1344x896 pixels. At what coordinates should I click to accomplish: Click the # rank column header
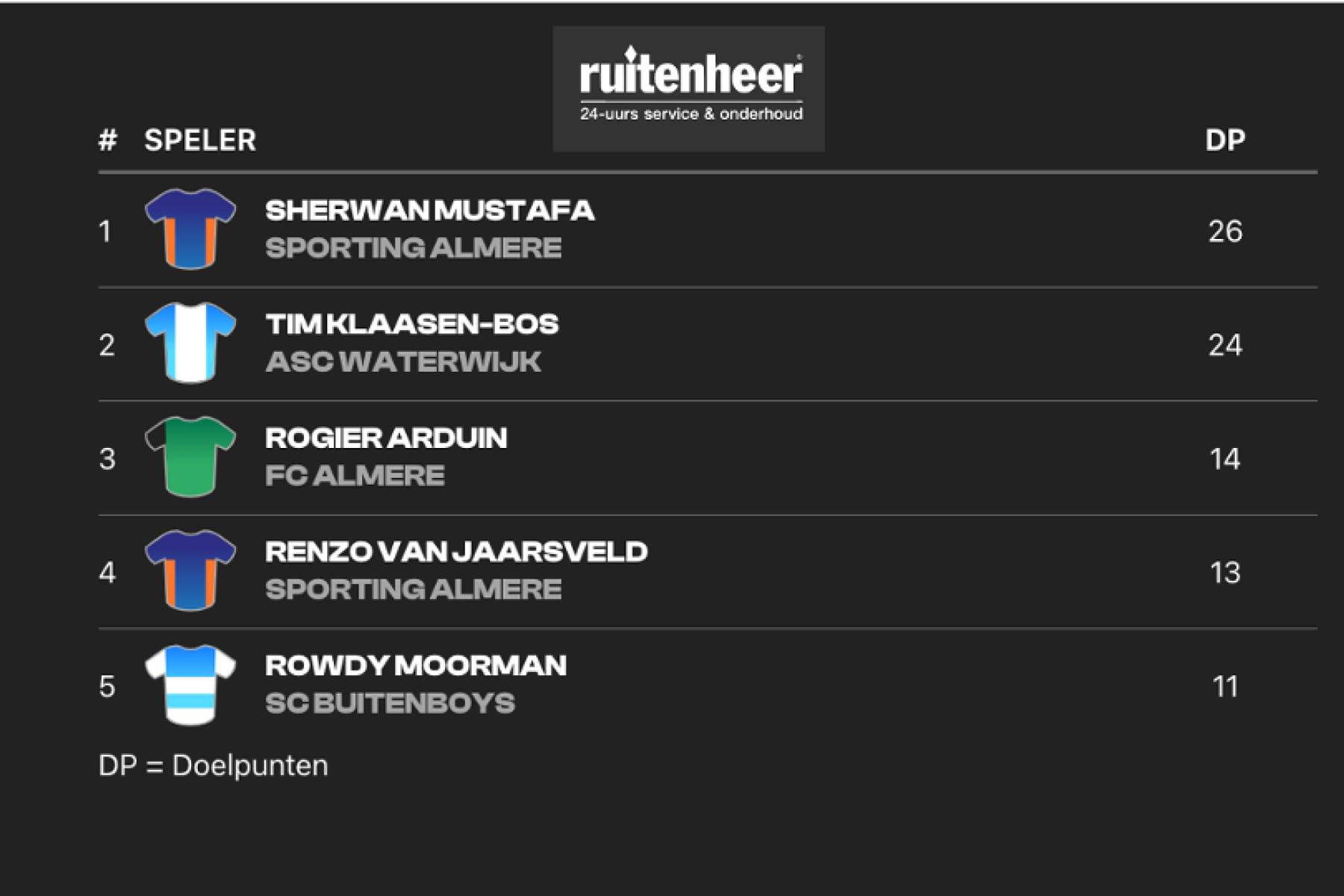tap(108, 140)
